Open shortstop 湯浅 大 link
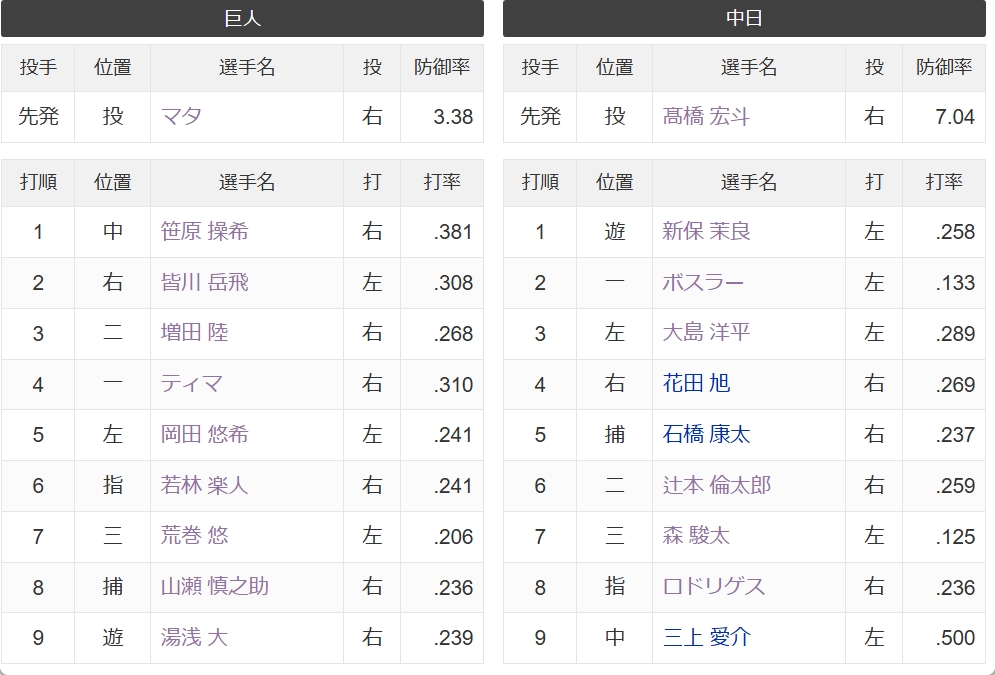Screen dimensions: 995x675 (x=194, y=638)
